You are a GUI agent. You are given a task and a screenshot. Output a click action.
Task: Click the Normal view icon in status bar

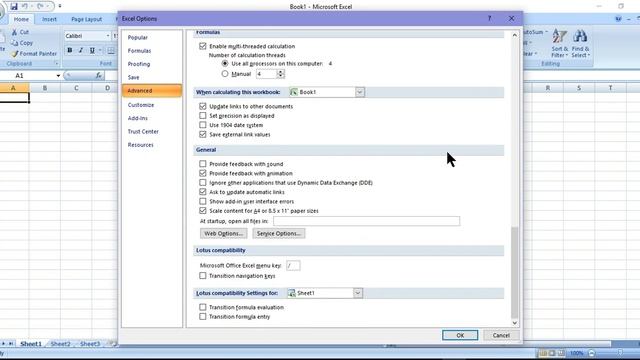543,353
